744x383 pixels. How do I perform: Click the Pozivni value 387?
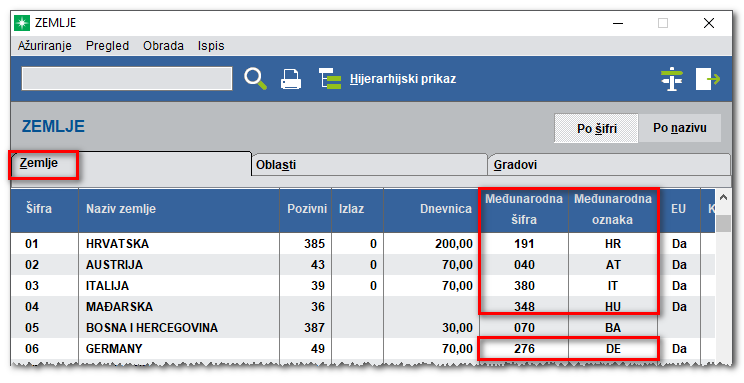click(x=315, y=328)
